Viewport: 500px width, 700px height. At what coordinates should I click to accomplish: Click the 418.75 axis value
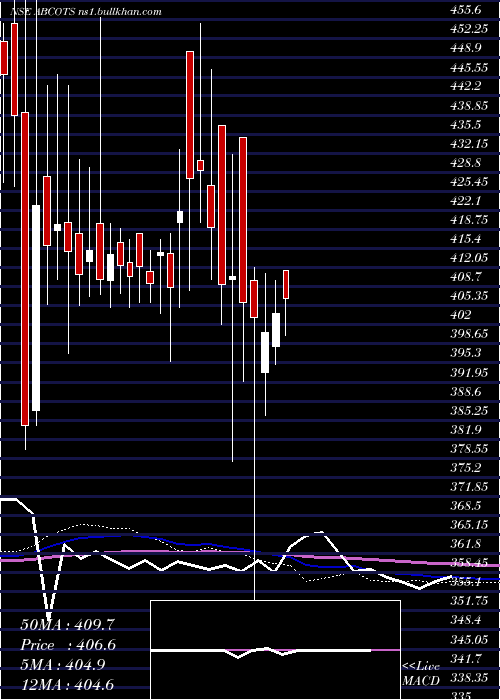pyautogui.click(x=467, y=220)
